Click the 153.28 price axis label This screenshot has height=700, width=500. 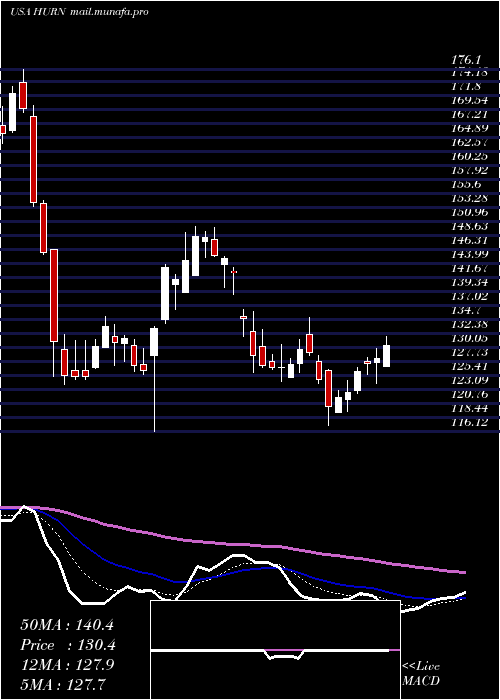471,198
